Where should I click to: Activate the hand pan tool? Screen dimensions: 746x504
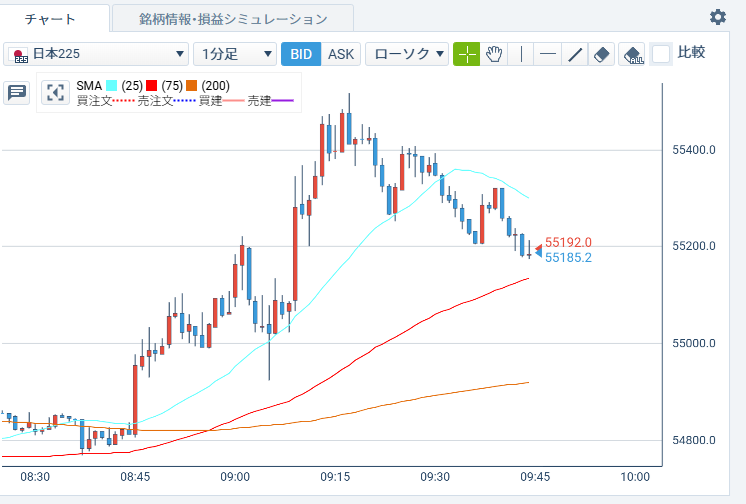tap(494, 54)
